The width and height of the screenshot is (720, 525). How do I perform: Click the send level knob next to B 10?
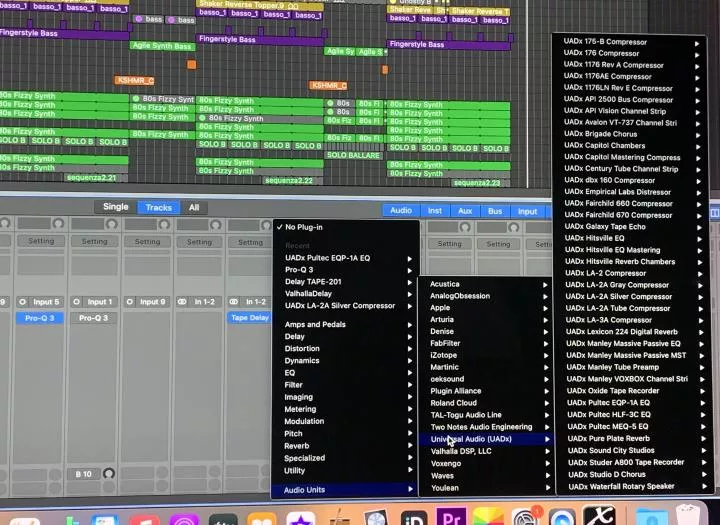click(109, 474)
